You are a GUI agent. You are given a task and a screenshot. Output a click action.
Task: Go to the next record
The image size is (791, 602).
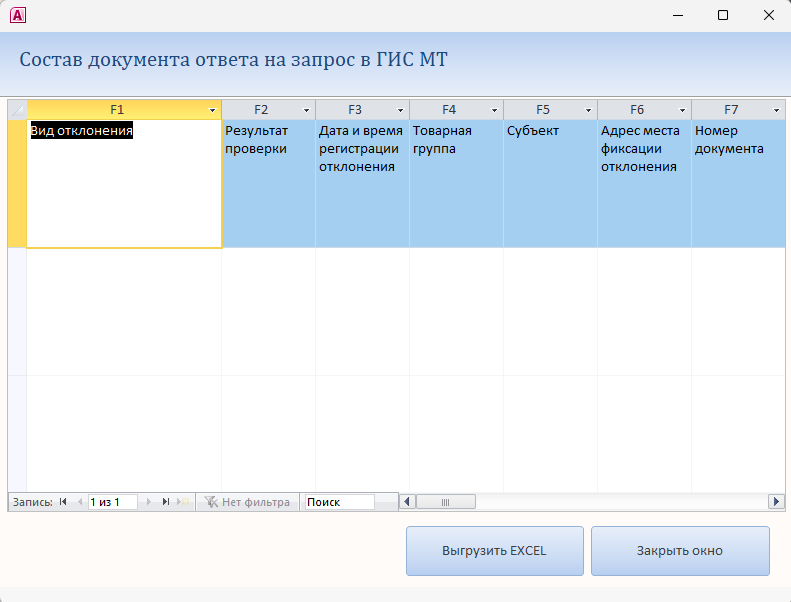[149, 502]
